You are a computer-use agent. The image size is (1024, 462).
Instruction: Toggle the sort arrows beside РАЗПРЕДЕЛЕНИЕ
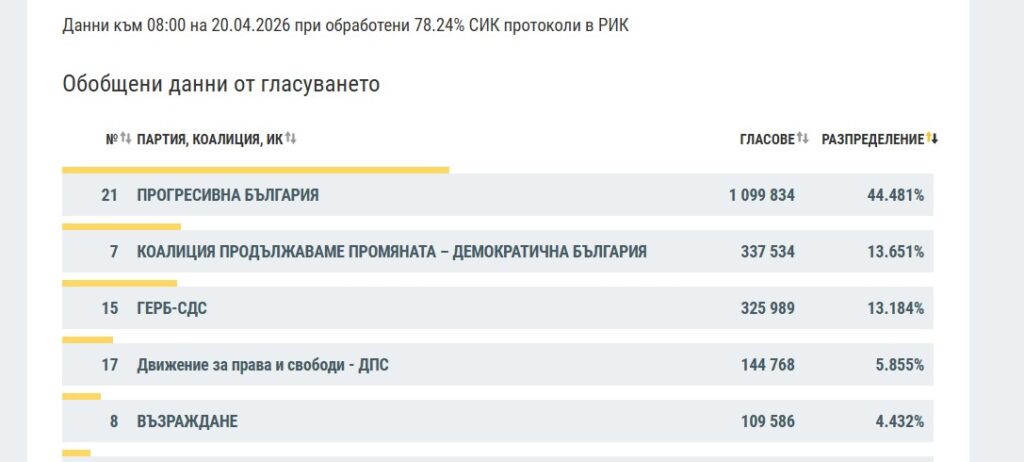click(x=932, y=139)
